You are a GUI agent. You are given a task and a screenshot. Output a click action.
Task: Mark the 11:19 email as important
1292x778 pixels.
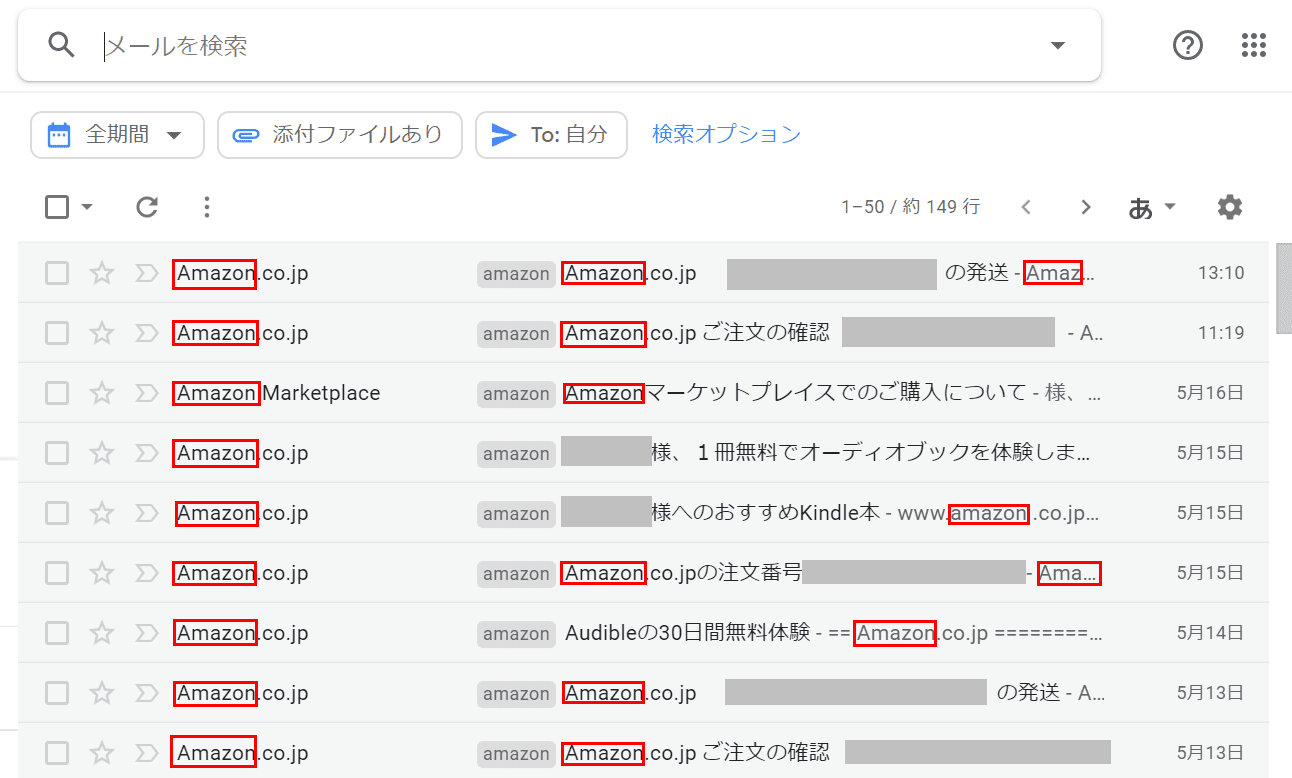tap(147, 333)
